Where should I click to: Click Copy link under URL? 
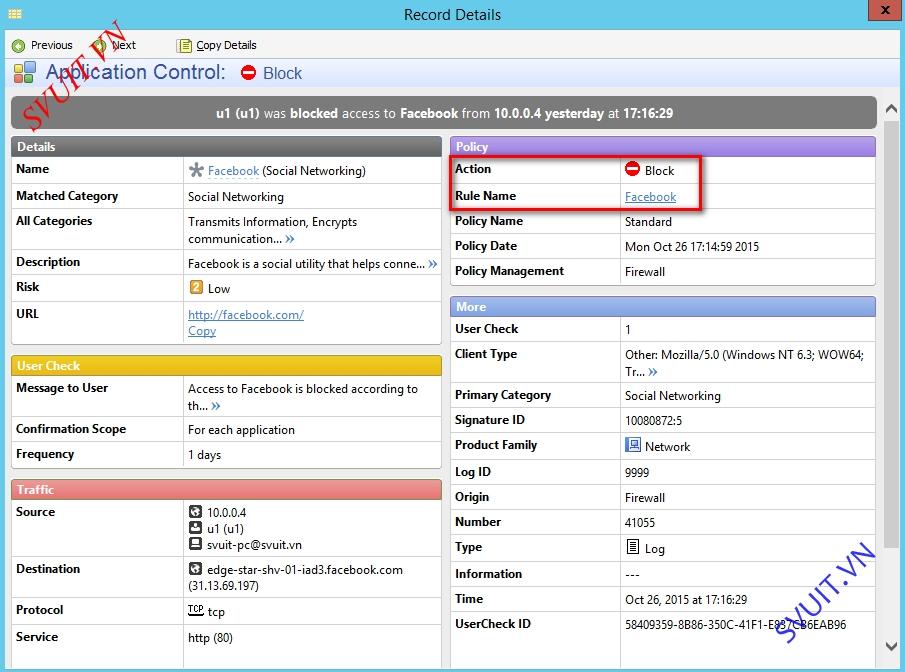coord(202,331)
